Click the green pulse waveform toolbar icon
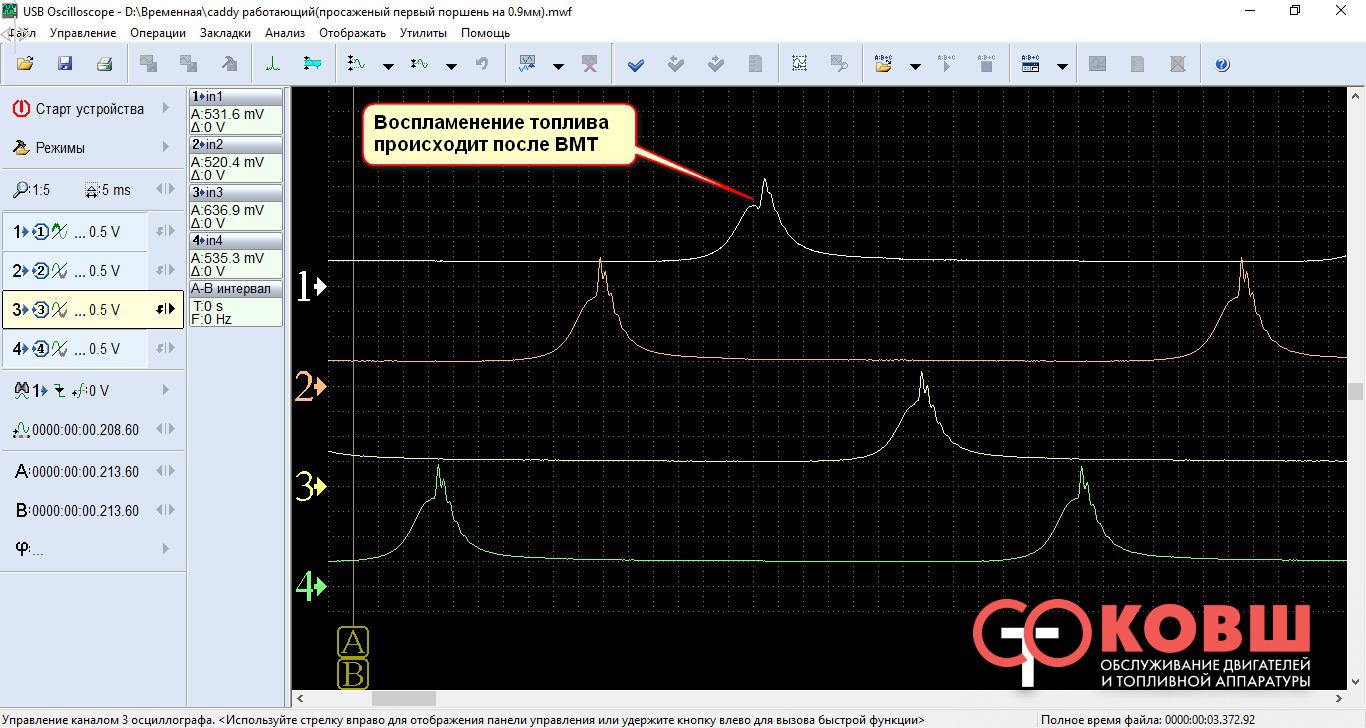The height and width of the screenshot is (728, 1366). coord(273,64)
